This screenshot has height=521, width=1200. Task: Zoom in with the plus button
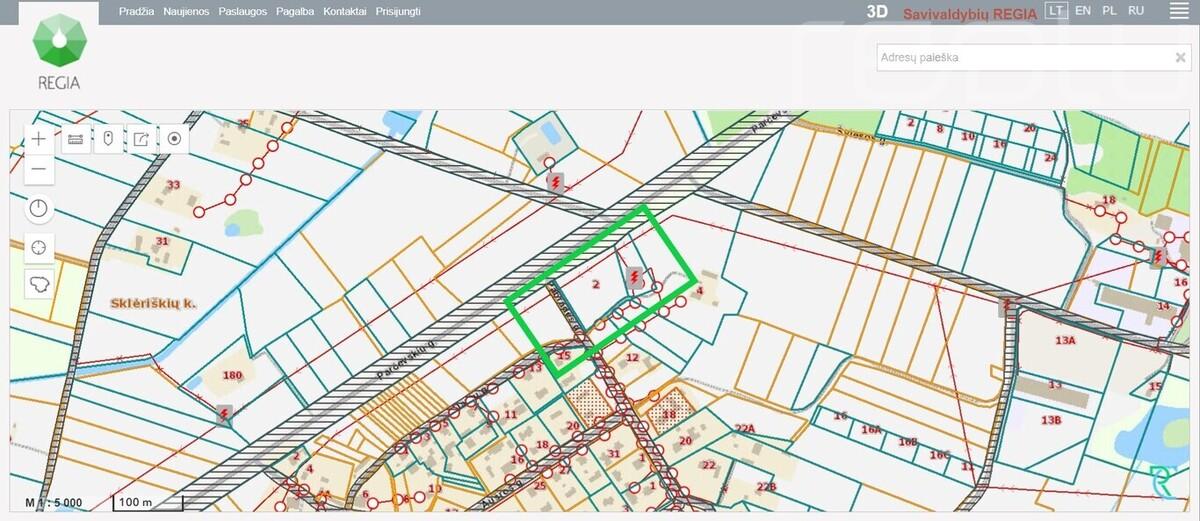pyautogui.click(x=39, y=139)
